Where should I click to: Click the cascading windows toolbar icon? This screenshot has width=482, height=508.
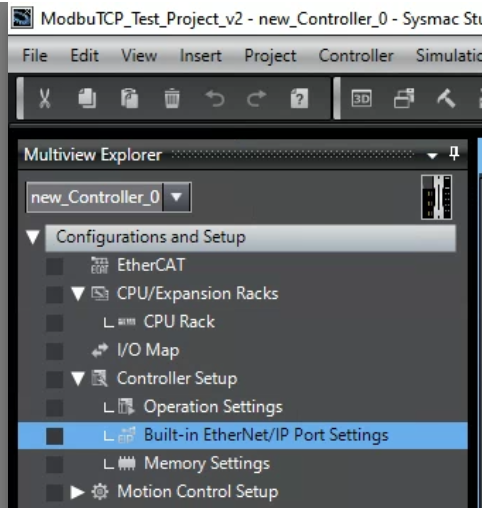pos(404,98)
